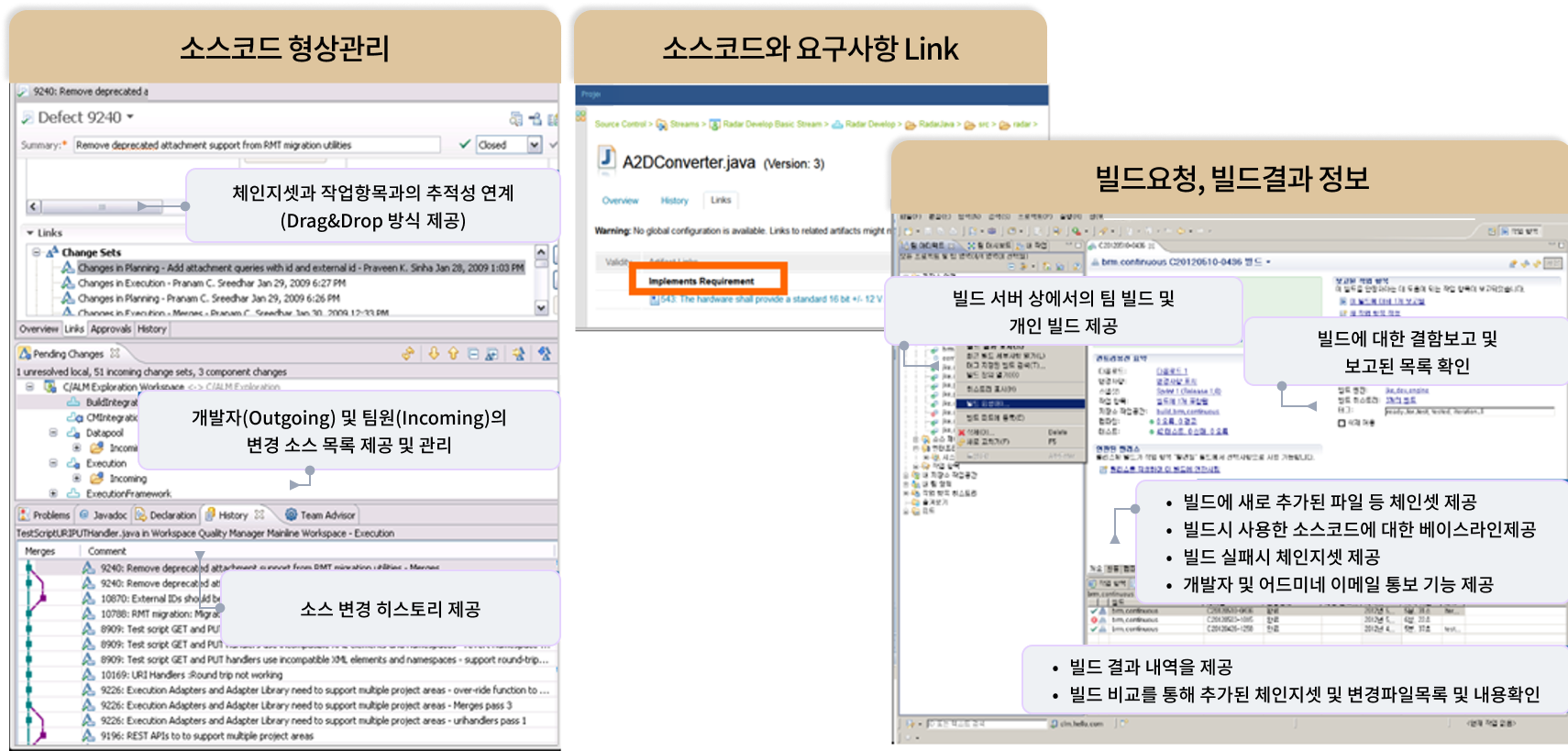Switch to the defect Overview tab

tap(39, 328)
